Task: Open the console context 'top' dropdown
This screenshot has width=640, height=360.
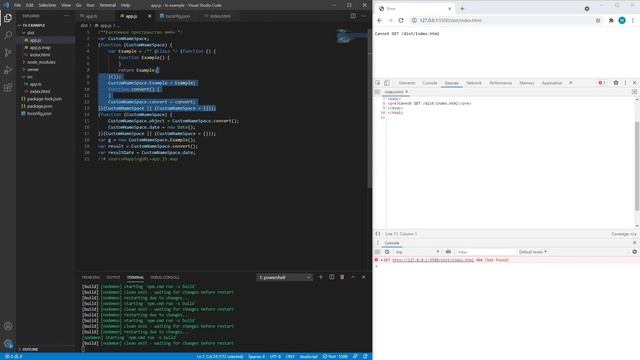Action: pyautogui.click(x=417, y=252)
